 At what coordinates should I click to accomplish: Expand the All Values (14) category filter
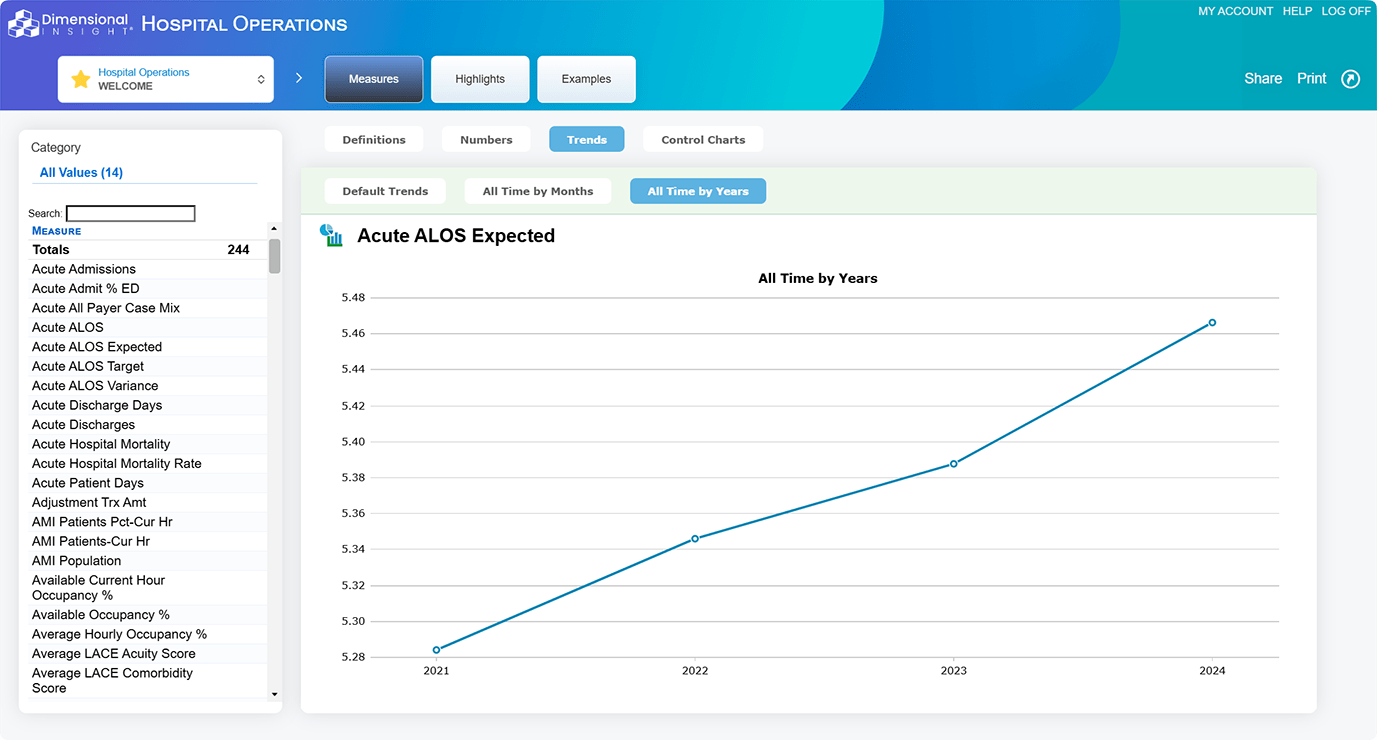pyautogui.click(x=81, y=173)
